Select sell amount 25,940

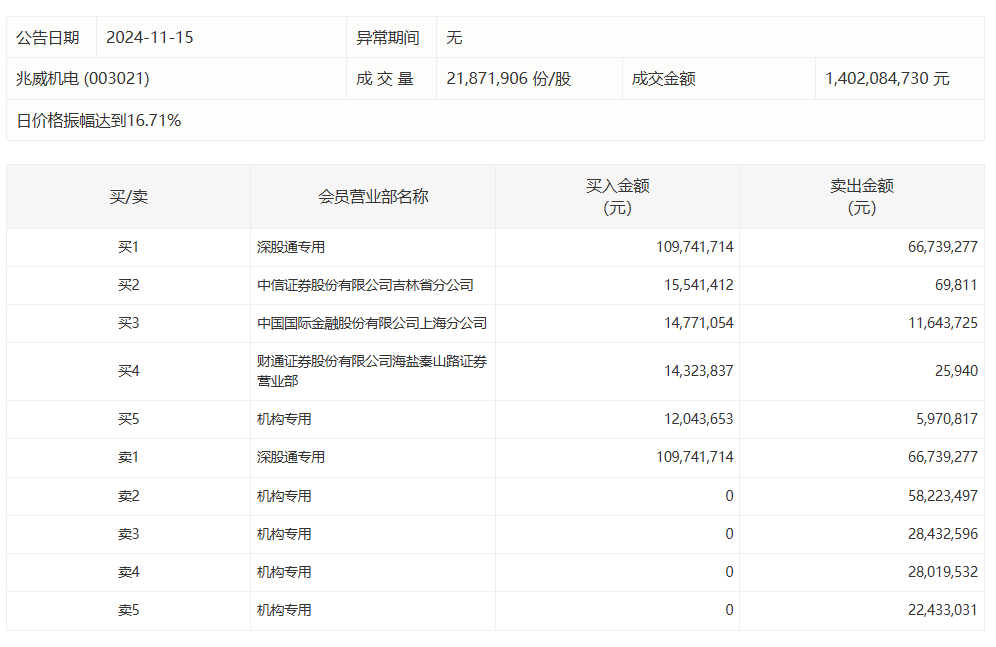point(956,371)
